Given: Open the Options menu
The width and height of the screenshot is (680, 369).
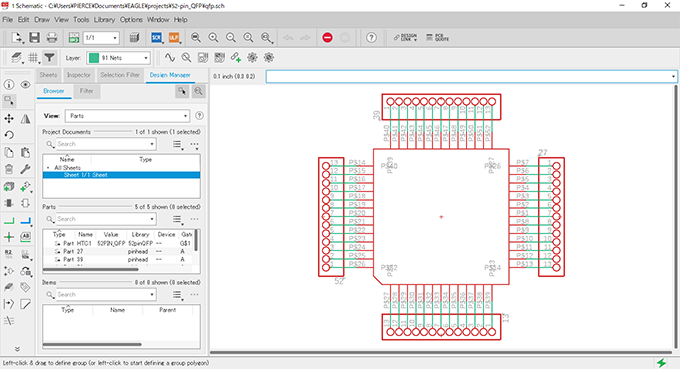Looking at the screenshot, I should coord(131,20).
